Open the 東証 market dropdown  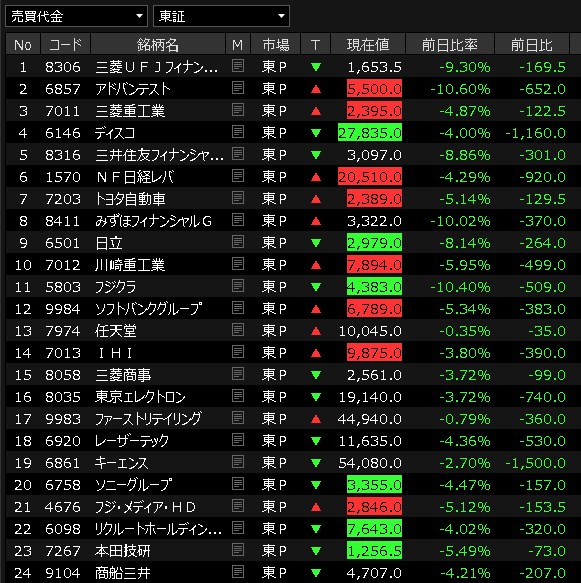[x=221, y=16]
